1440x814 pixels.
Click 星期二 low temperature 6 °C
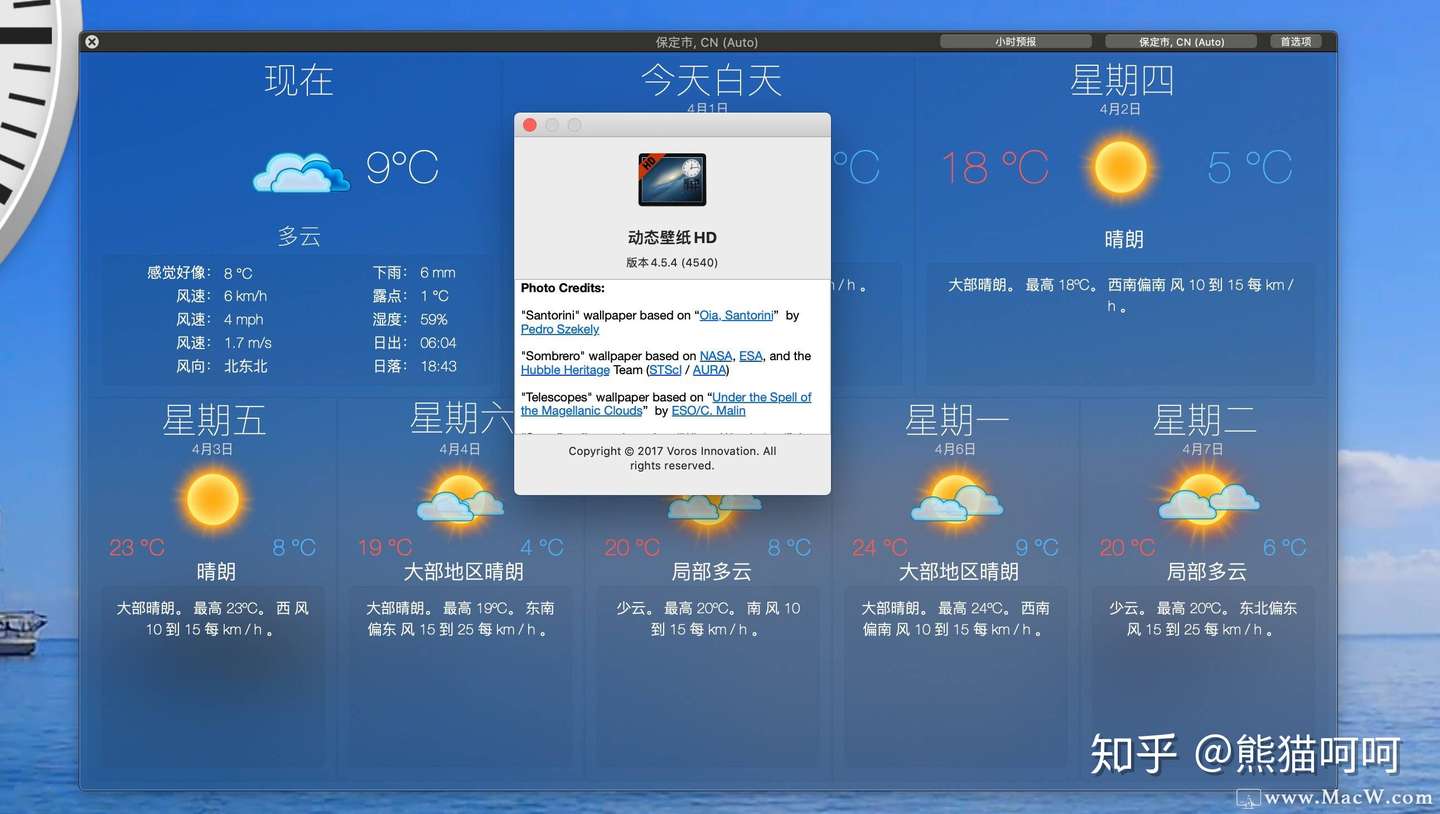[x=1285, y=548]
